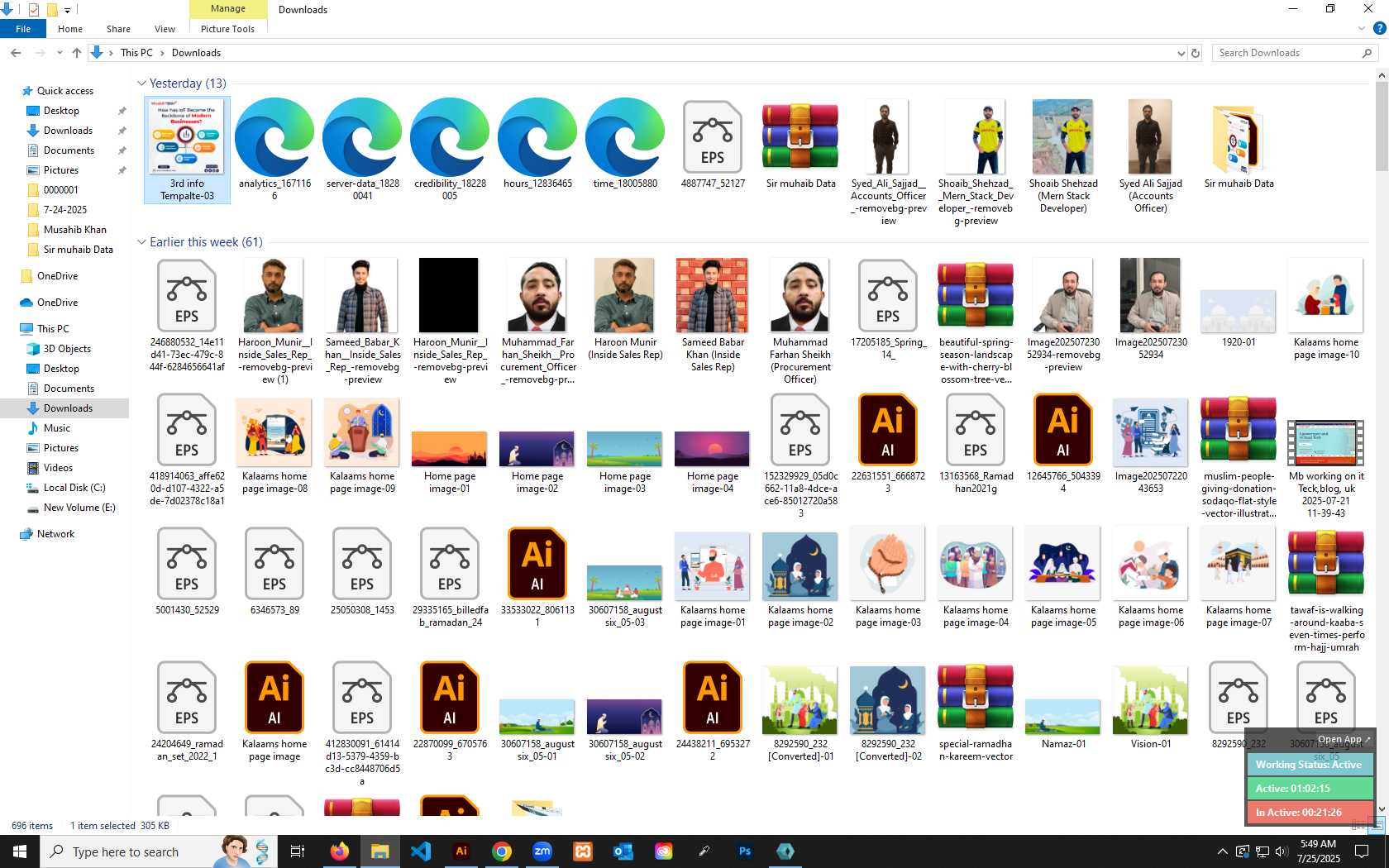Click the Windows Start button
This screenshot has width=1389, height=868.
pyautogui.click(x=20, y=851)
